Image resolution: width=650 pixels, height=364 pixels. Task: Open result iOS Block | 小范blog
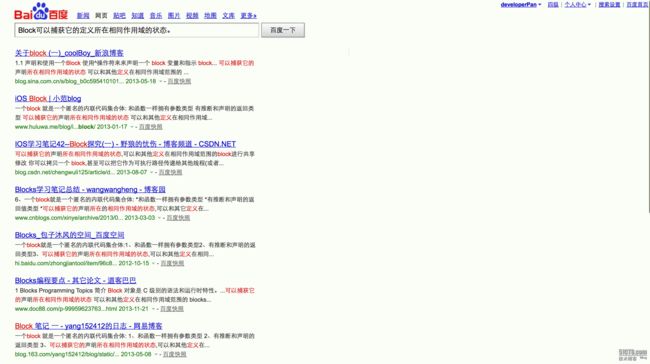pos(48,99)
